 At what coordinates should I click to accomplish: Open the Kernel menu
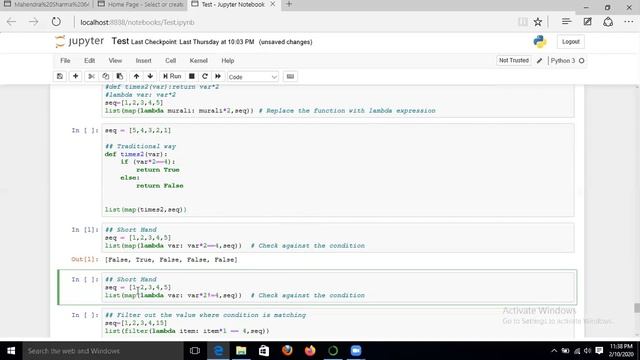click(198, 60)
